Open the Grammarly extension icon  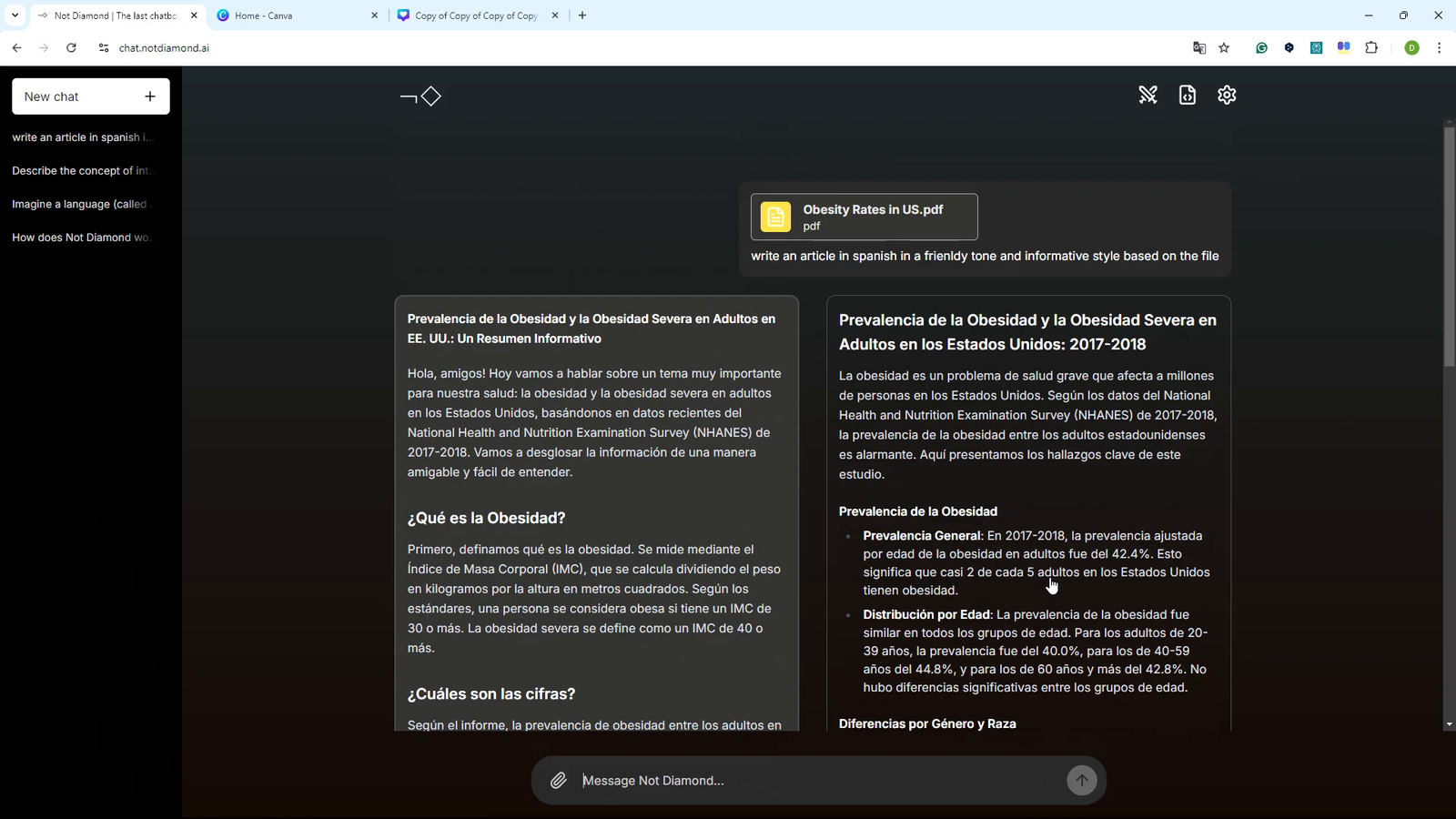(x=1261, y=47)
